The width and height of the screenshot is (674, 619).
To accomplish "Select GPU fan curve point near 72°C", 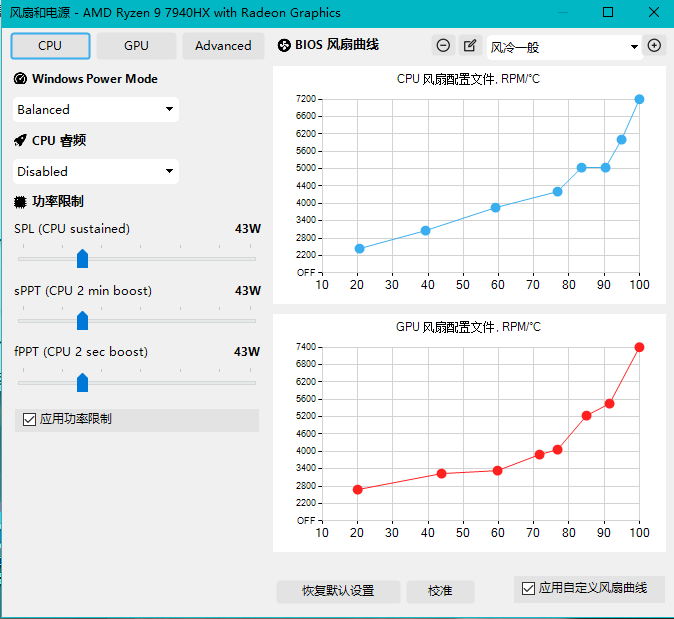I will [539, 455].
